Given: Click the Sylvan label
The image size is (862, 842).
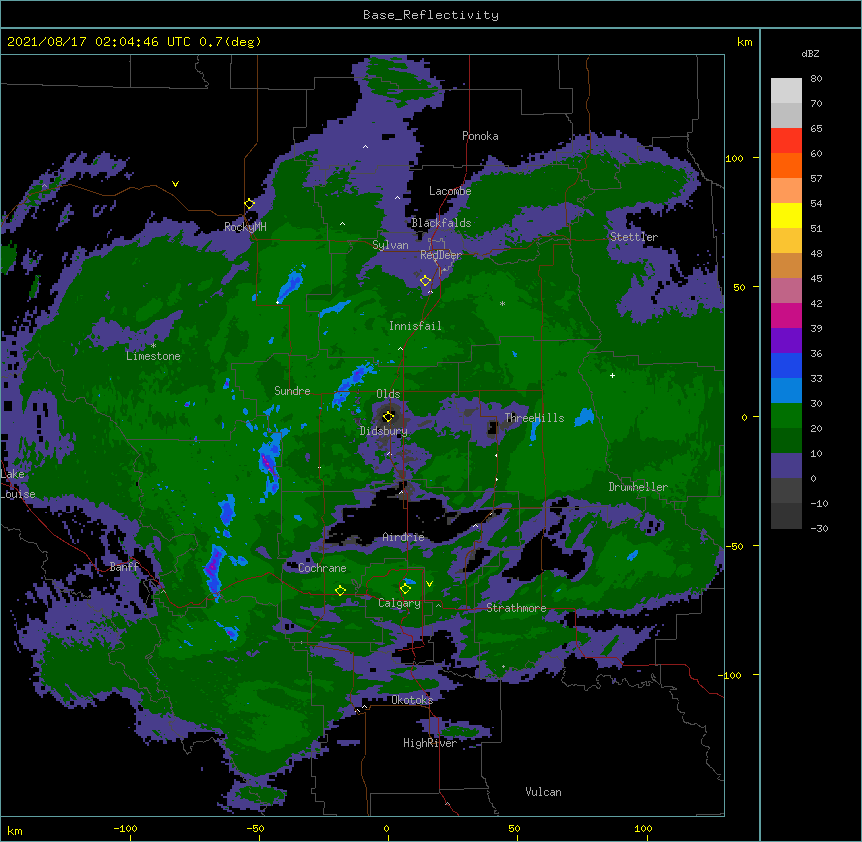Looking at the screenshot, I should [x=390, y=245].
